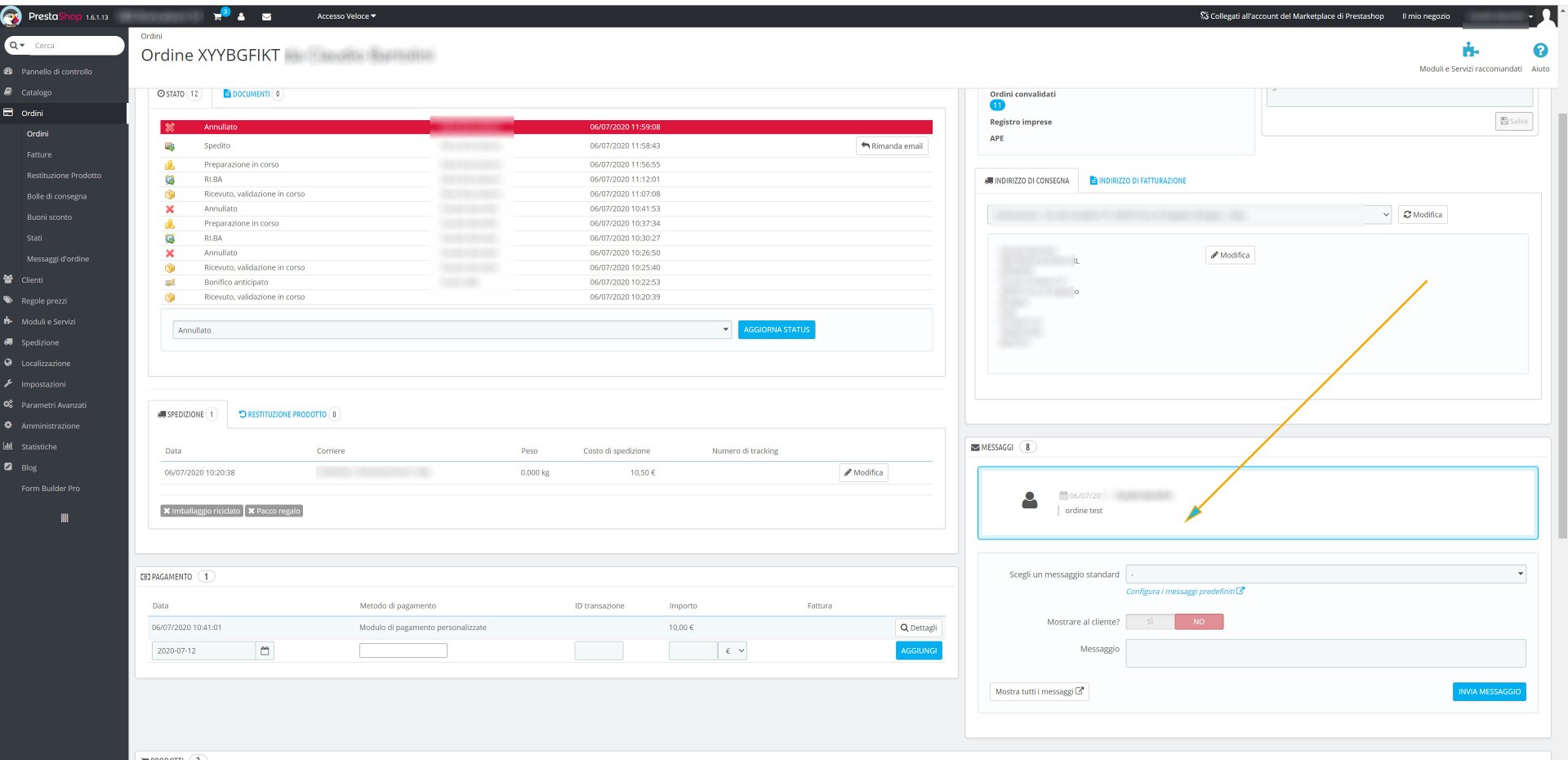Expand the Accesso Veloce dropdown

pos(346,16)
